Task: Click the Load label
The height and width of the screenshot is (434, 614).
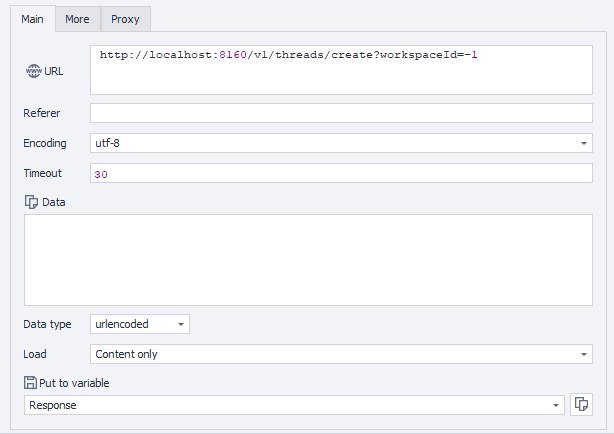Action: coord(35,354)
